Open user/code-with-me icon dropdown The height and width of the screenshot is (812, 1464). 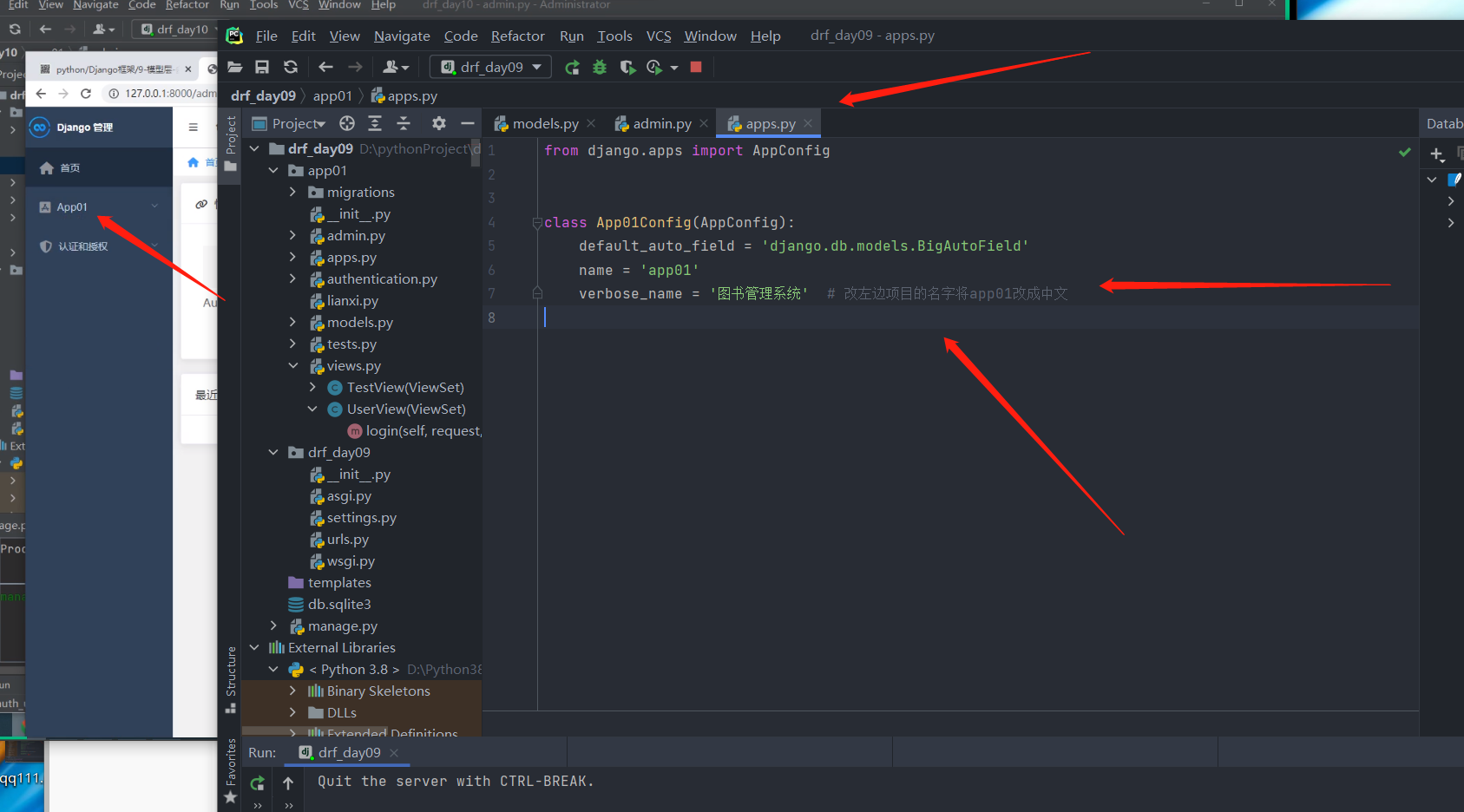396,67
